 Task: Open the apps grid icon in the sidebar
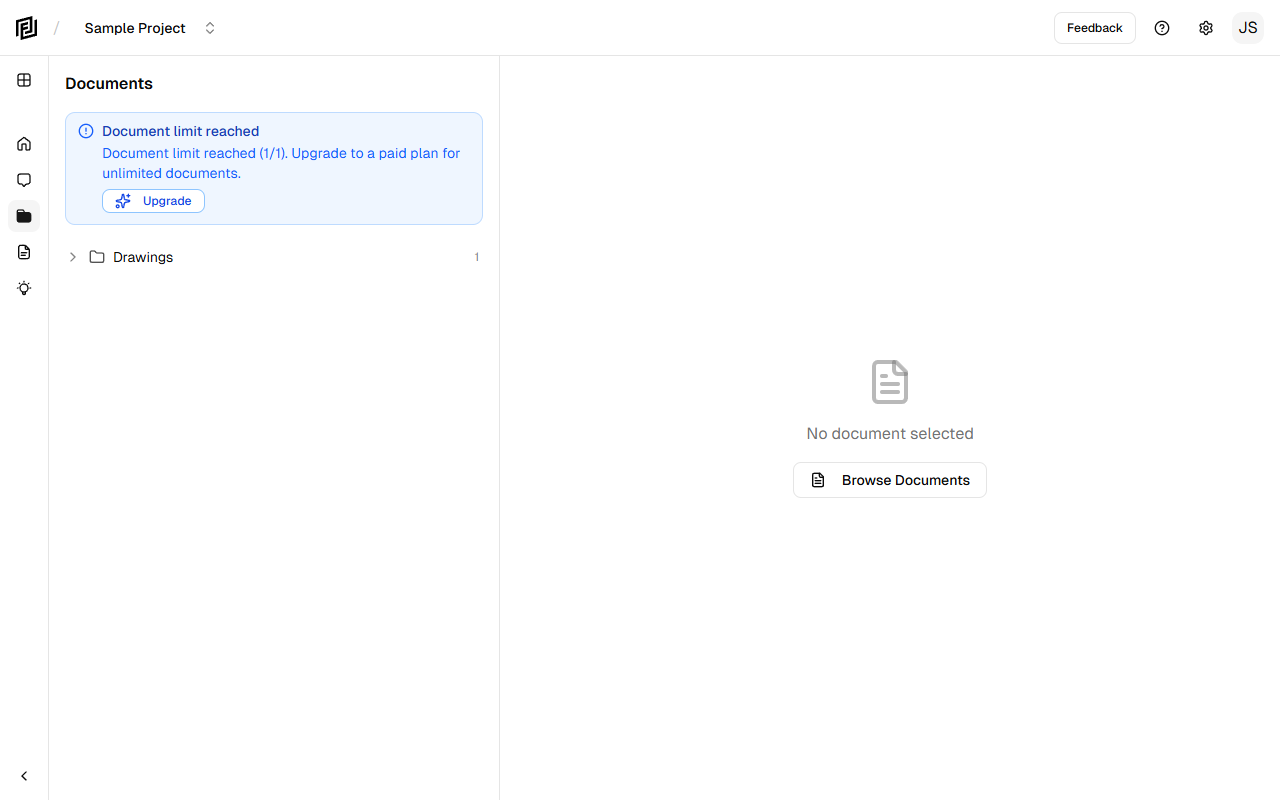(x=24, y=80)
